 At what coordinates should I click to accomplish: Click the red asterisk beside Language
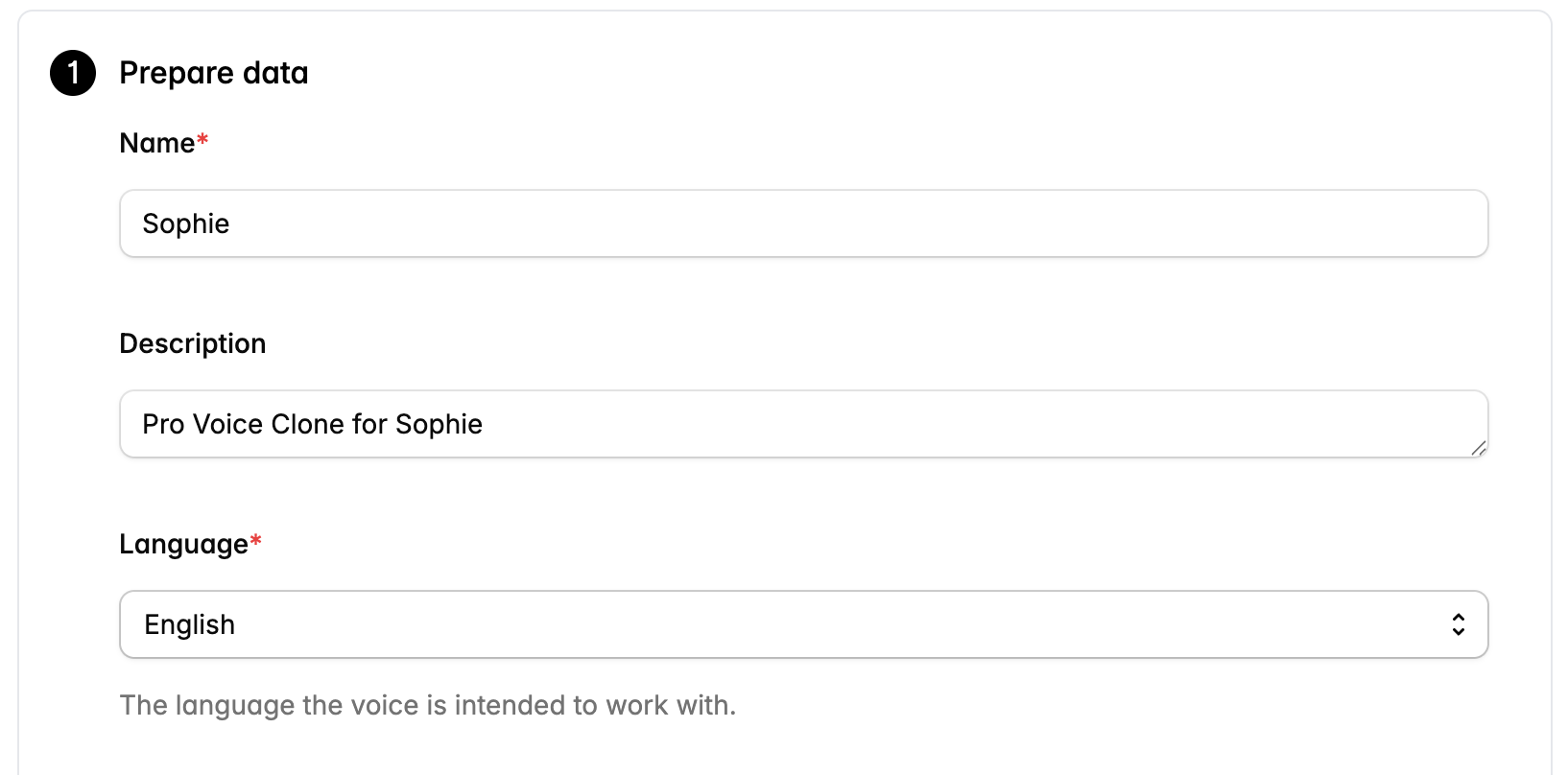[256, 543]
